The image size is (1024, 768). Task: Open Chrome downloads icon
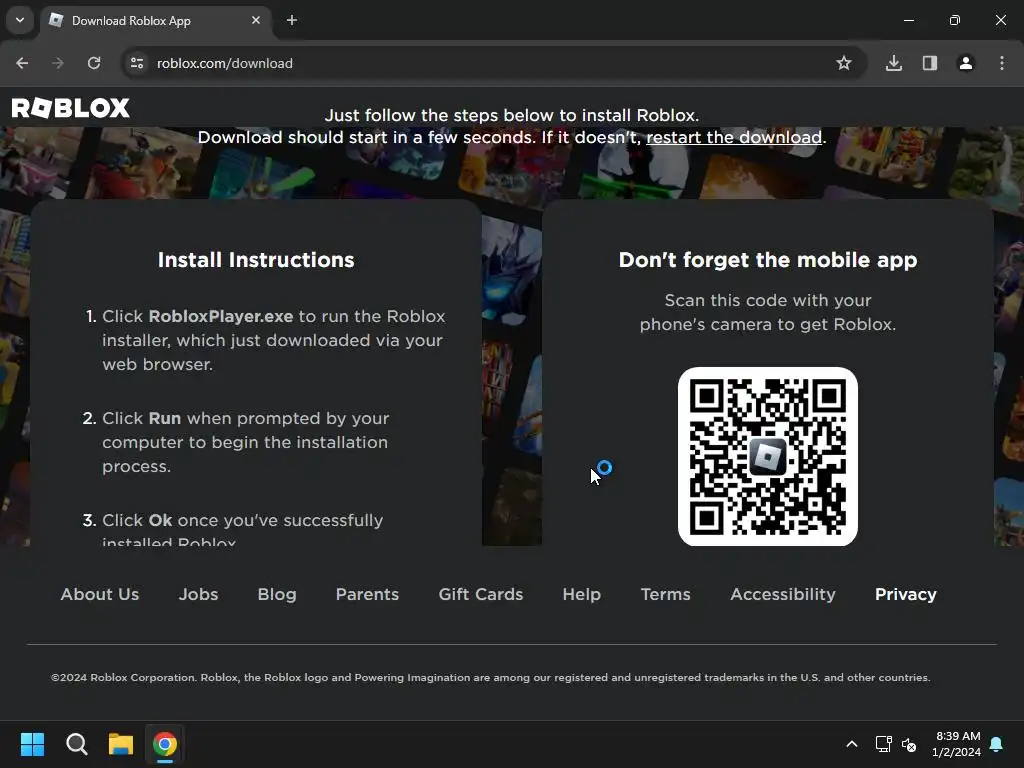(x=894, y=63)
